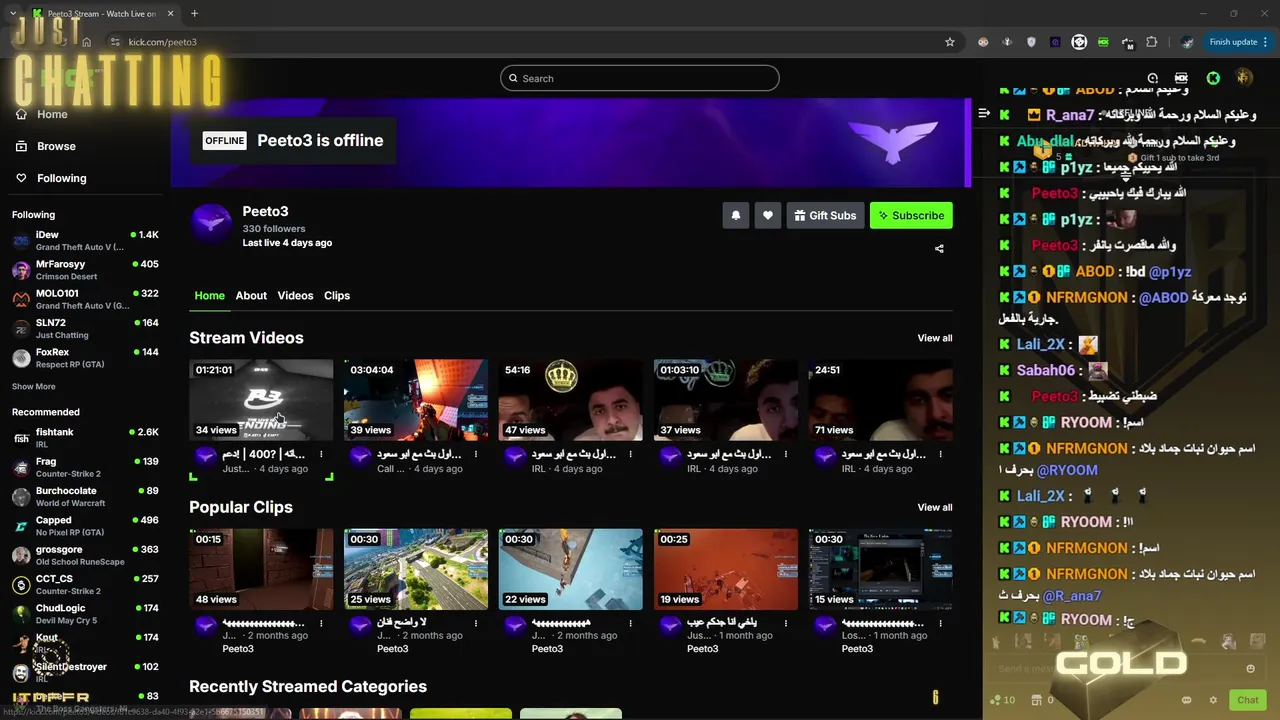Open the 01:21:01 stream video thumbnail
Image resolution: width=1280 pixels, height=720 pixels.
(261, 400)
